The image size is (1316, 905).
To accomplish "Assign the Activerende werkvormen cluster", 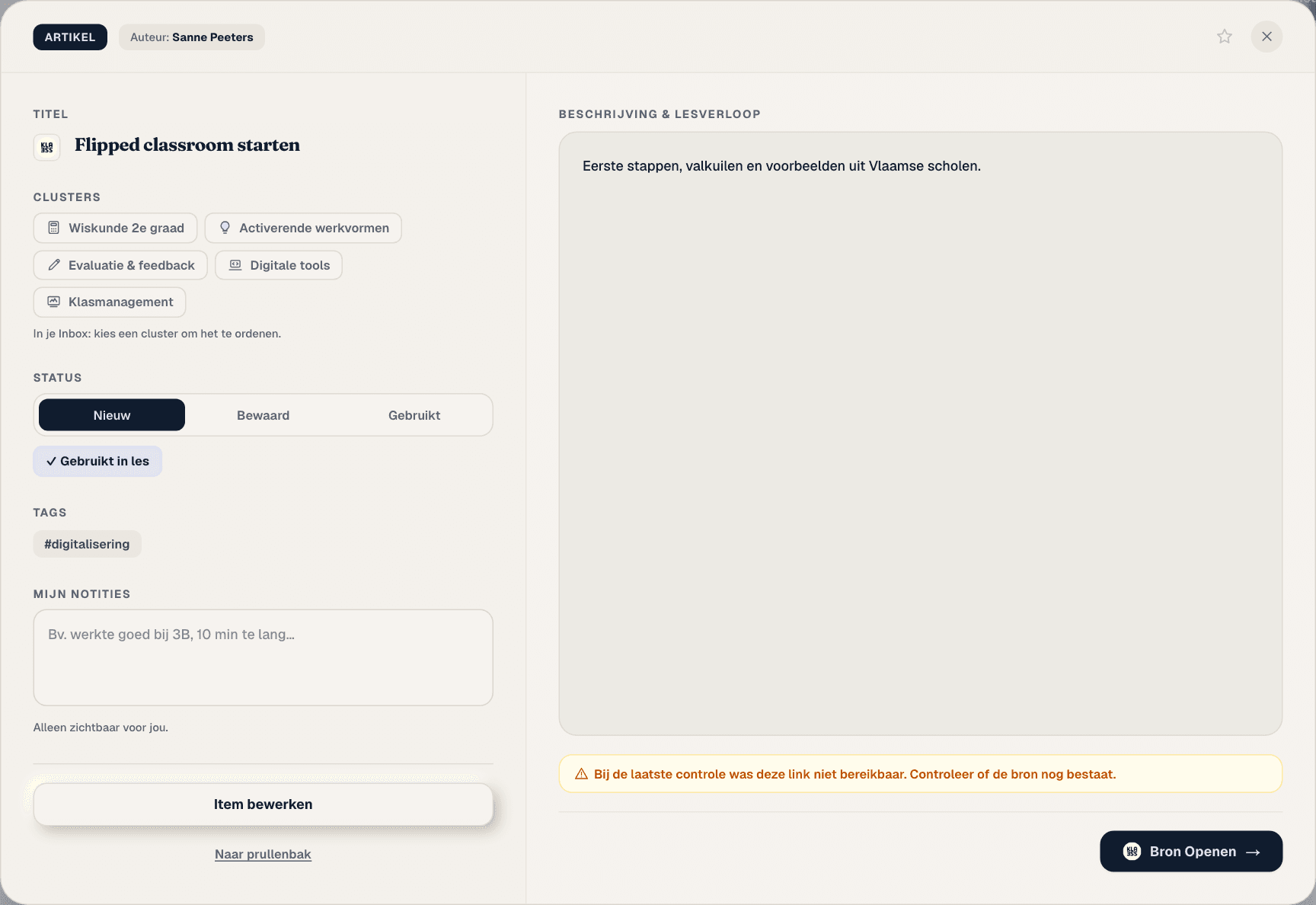I will (303, 228).
